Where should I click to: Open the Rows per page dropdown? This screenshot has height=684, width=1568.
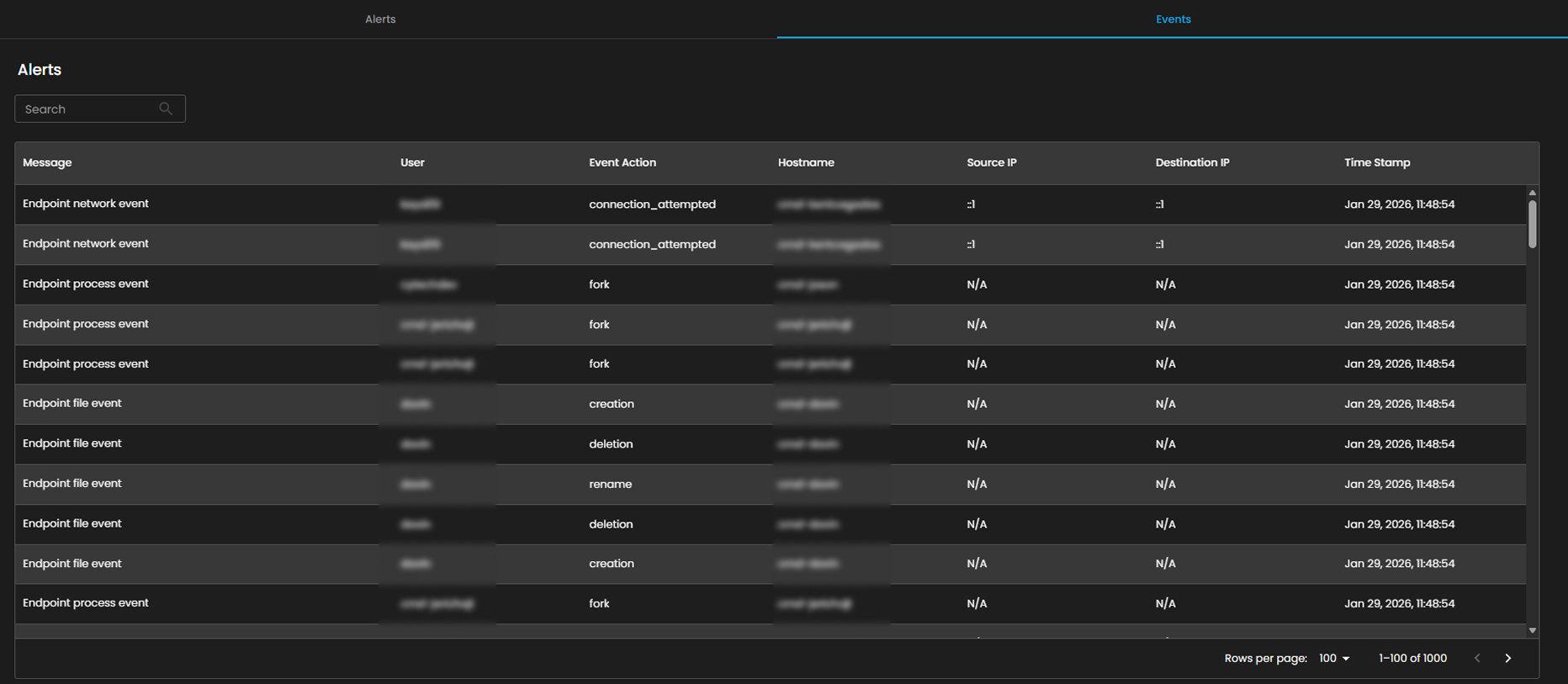(1334, 658)
